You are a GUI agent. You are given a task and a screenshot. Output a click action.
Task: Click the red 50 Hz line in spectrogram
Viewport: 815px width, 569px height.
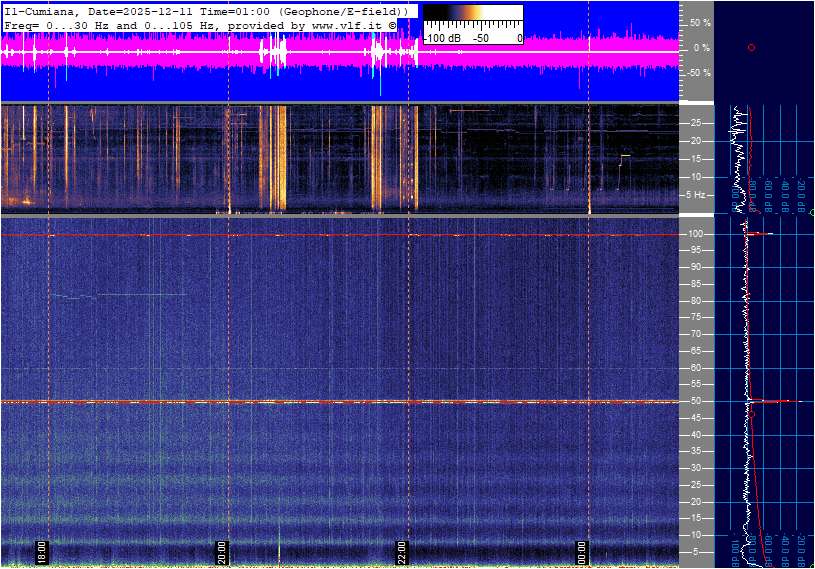point(300,402)
